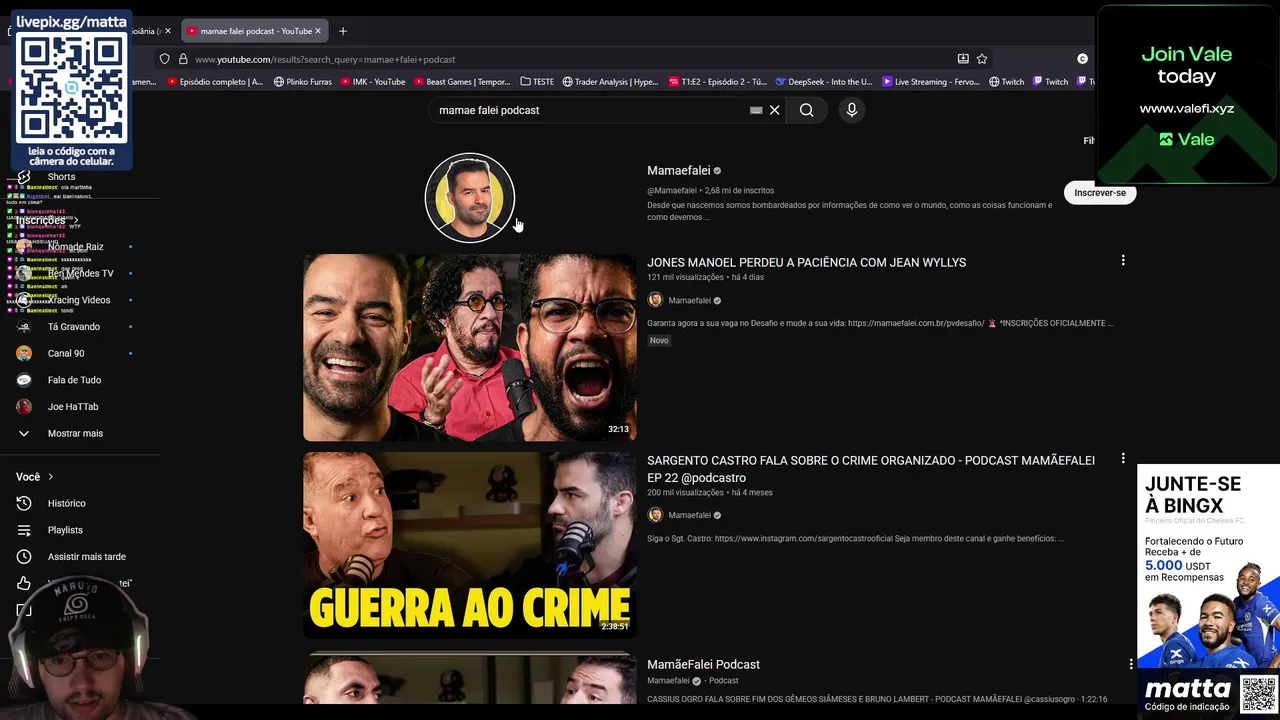The height and width of the screenshot is (720, 1280).
Task: Click the install/reader icon left of the star
Action: pyautogui.click(x=963, y=59)
